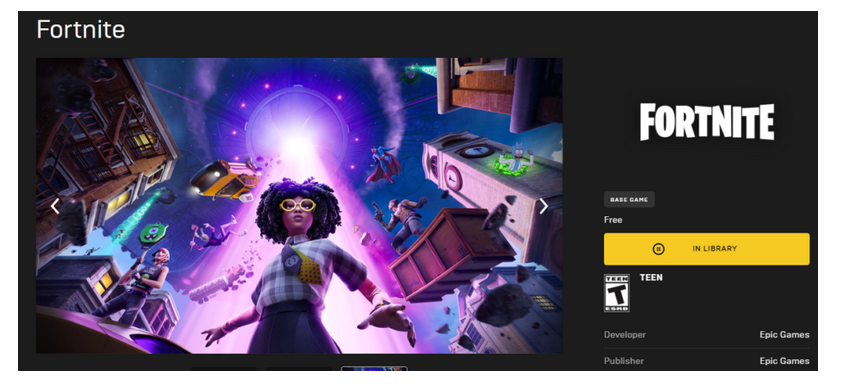Click the TEEN rating label
846x389 pixels.
(x=651, y=277)
